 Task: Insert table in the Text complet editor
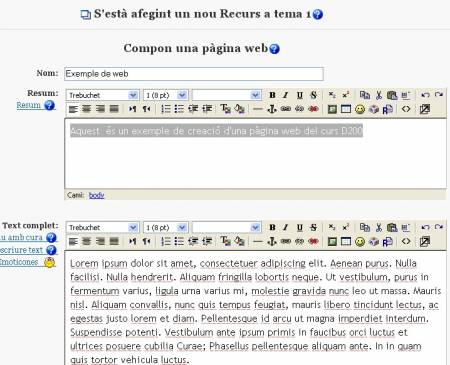(346, 241)
